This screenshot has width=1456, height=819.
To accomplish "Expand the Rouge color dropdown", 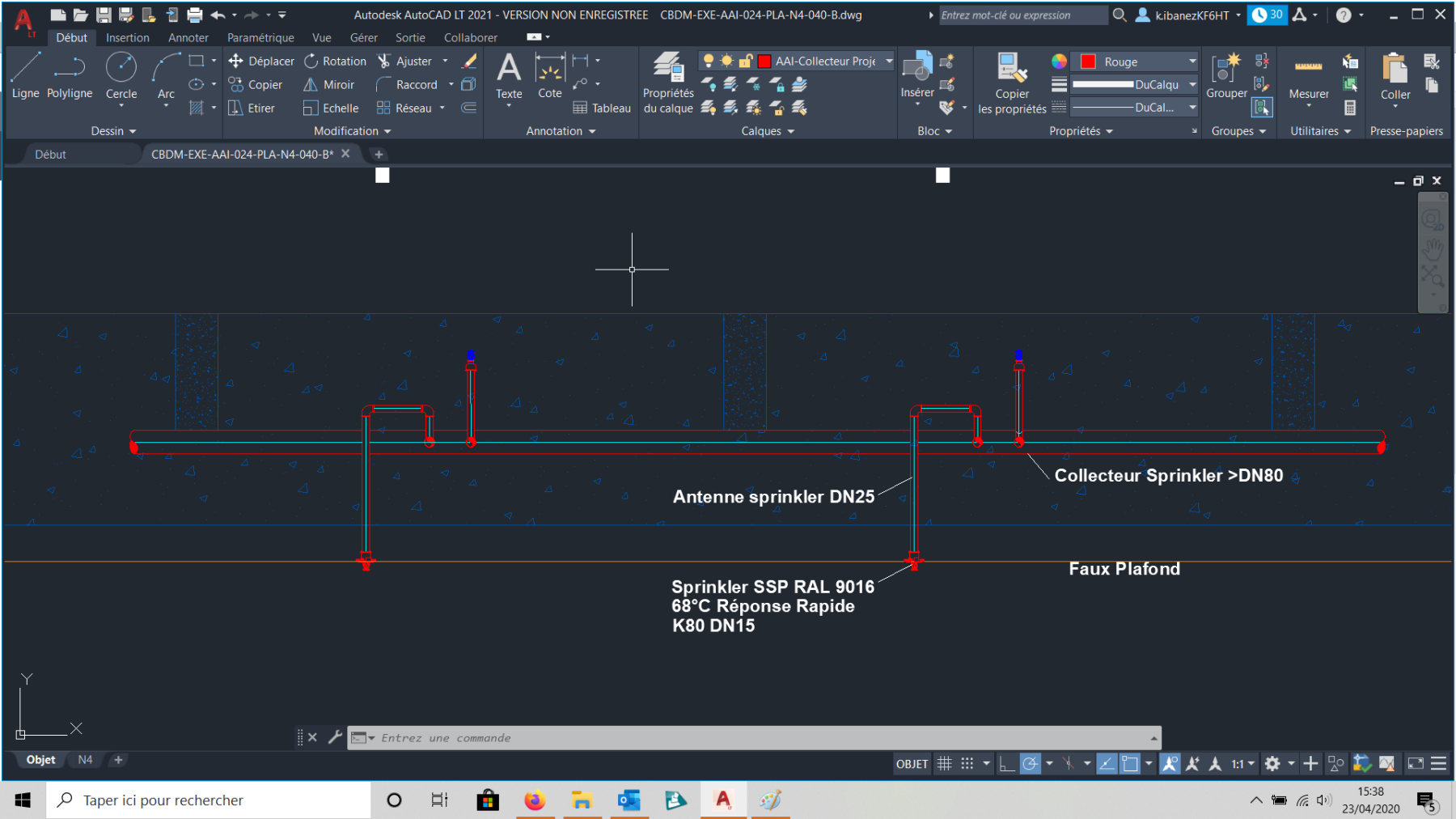I will point(1192,62).
